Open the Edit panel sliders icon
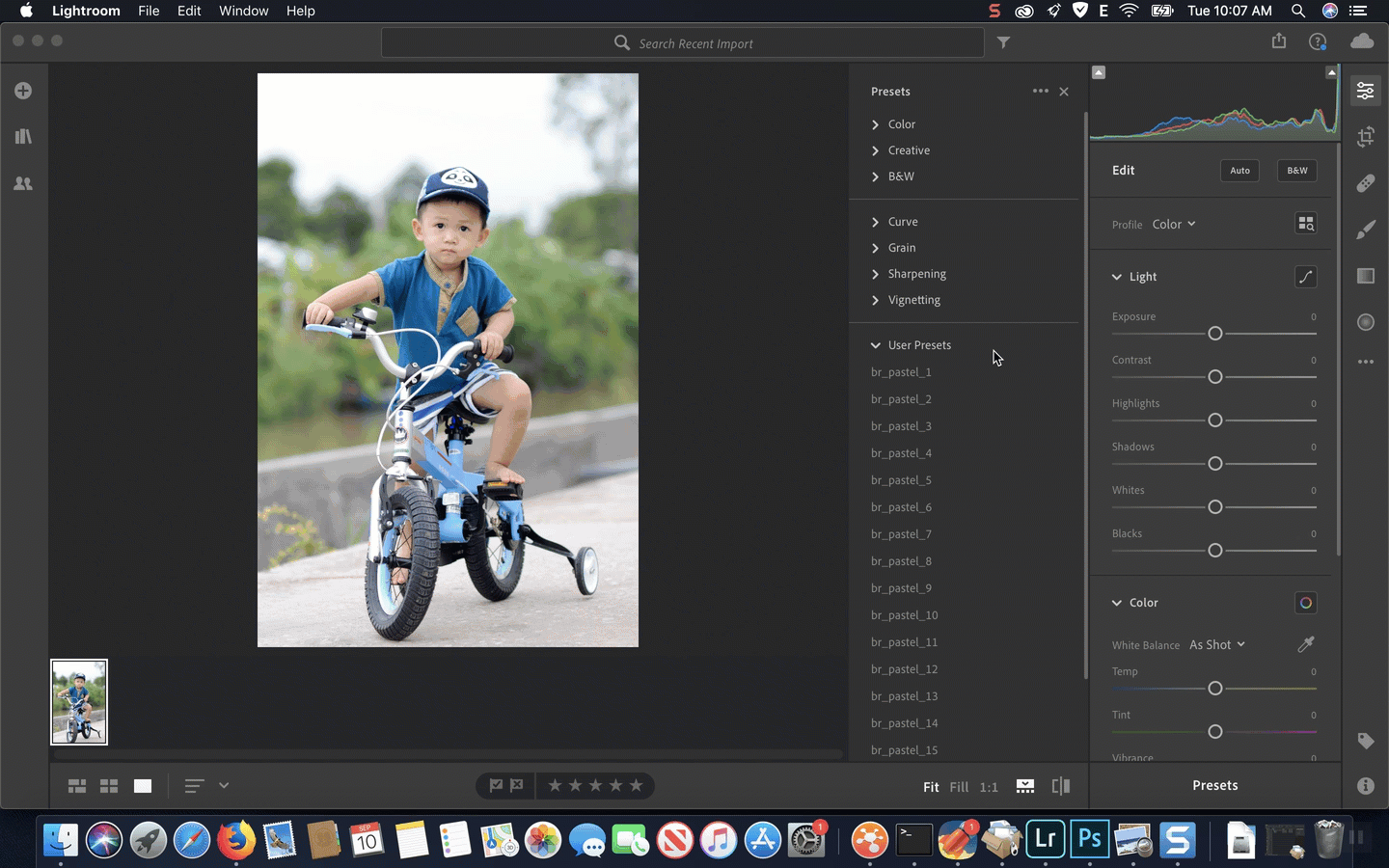The image size is (1389, 868). click(1365, 91)
